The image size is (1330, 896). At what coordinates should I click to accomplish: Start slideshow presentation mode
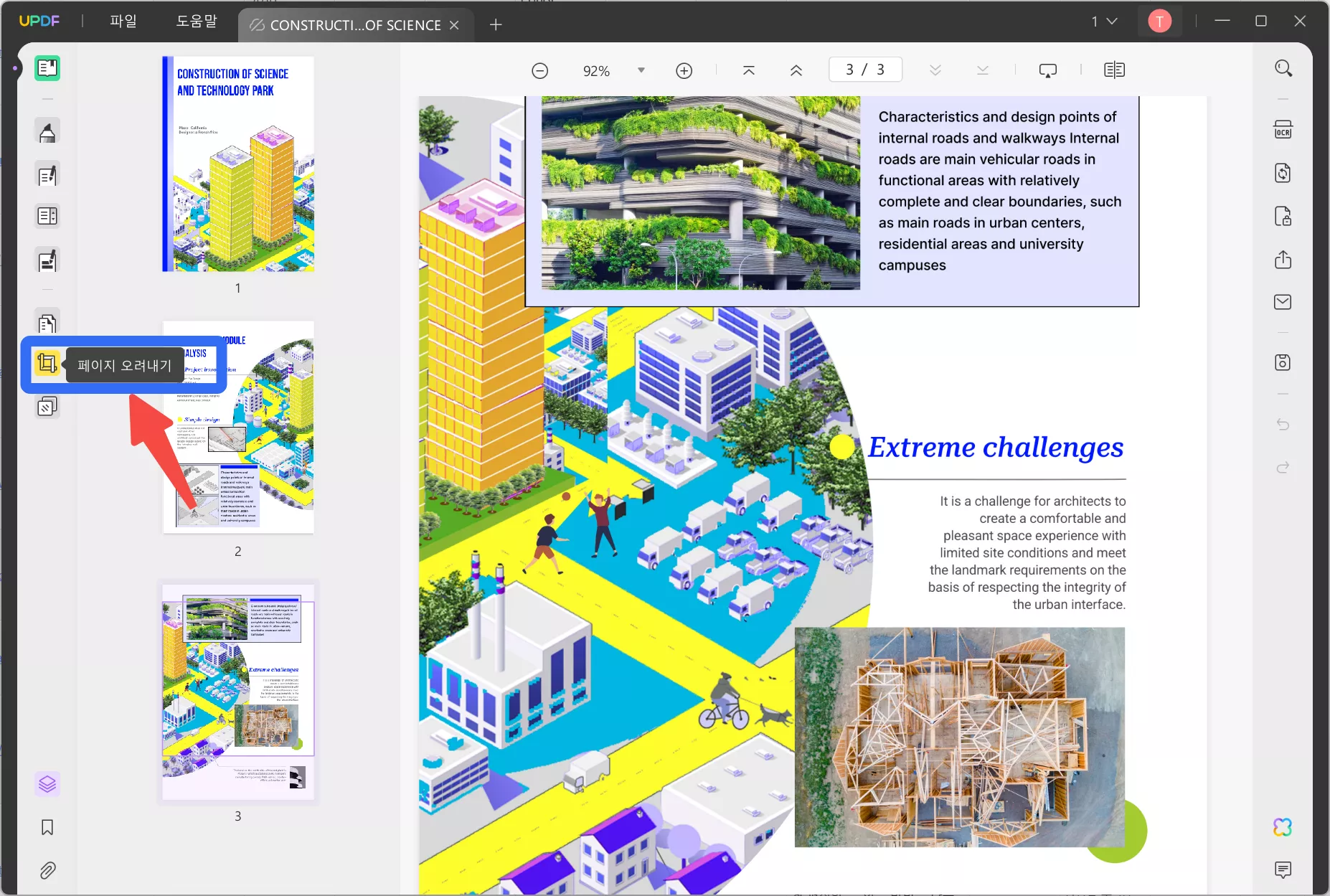click(x=1048, y=70)
